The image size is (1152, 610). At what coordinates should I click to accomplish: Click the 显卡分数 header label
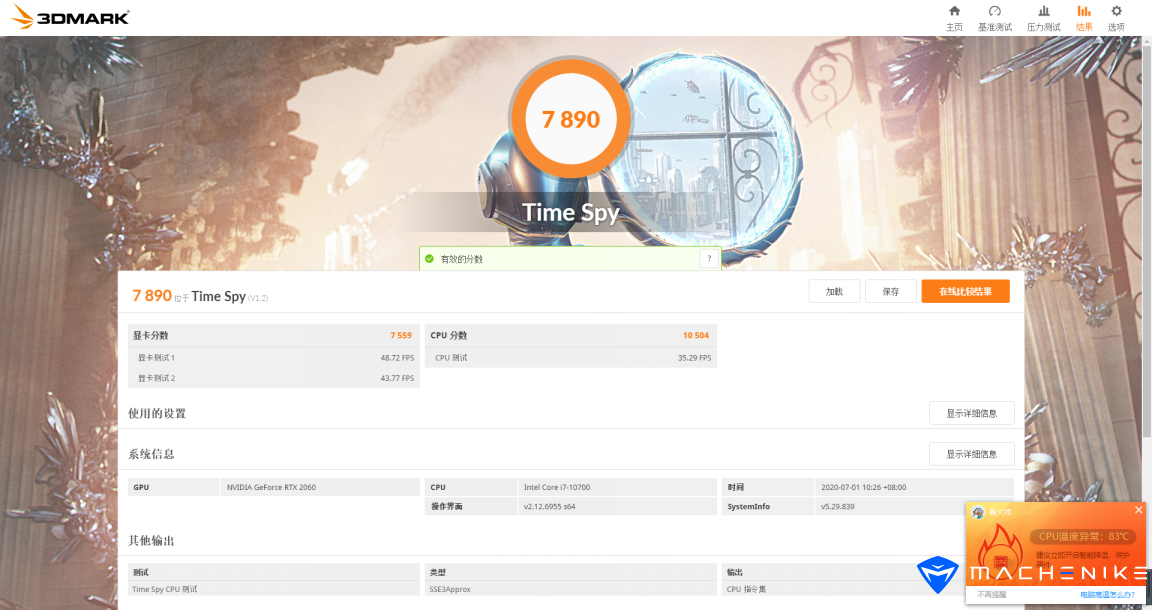click(x=151, y=335)
